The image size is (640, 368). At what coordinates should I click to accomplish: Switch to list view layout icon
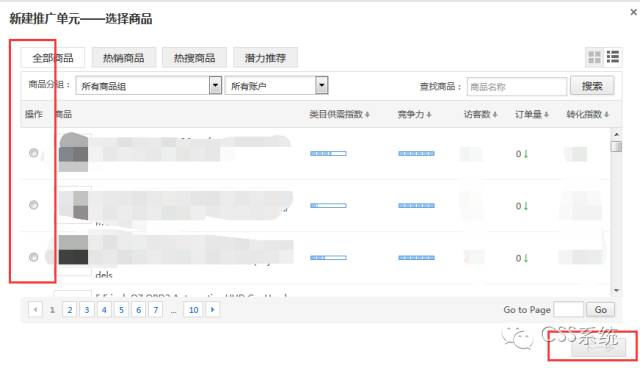coord(613,57)
